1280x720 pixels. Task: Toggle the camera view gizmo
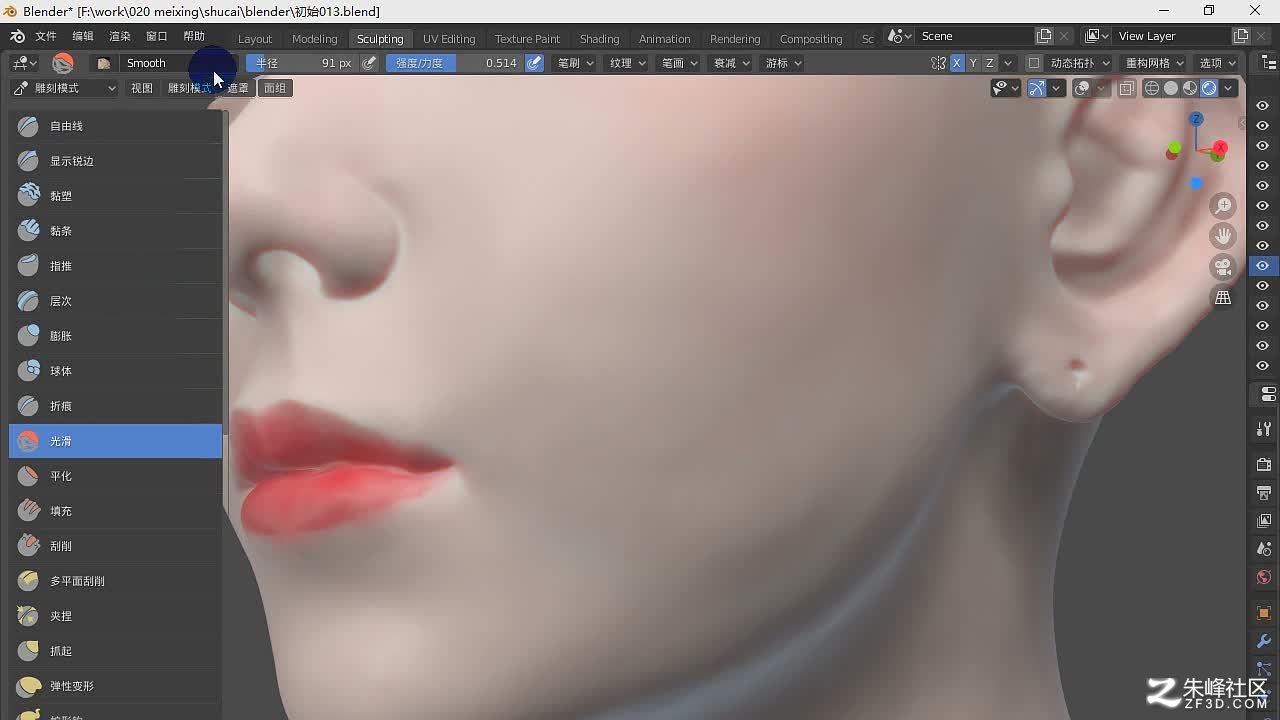tap(1223, 267)
